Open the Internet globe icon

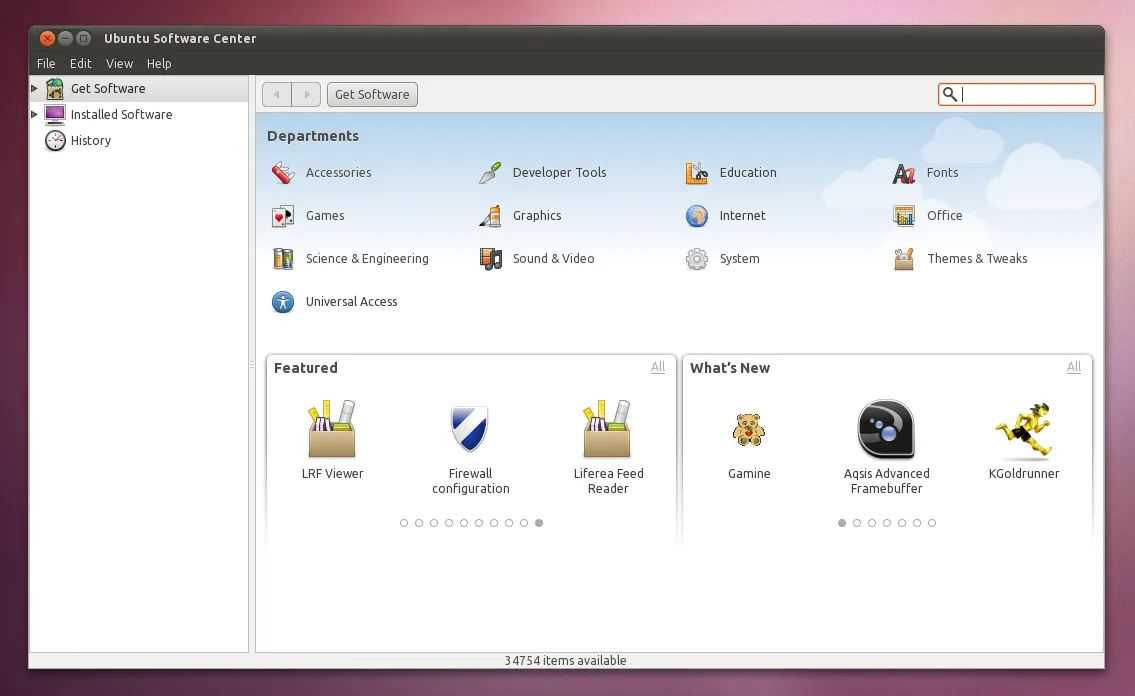click(697, 216)
